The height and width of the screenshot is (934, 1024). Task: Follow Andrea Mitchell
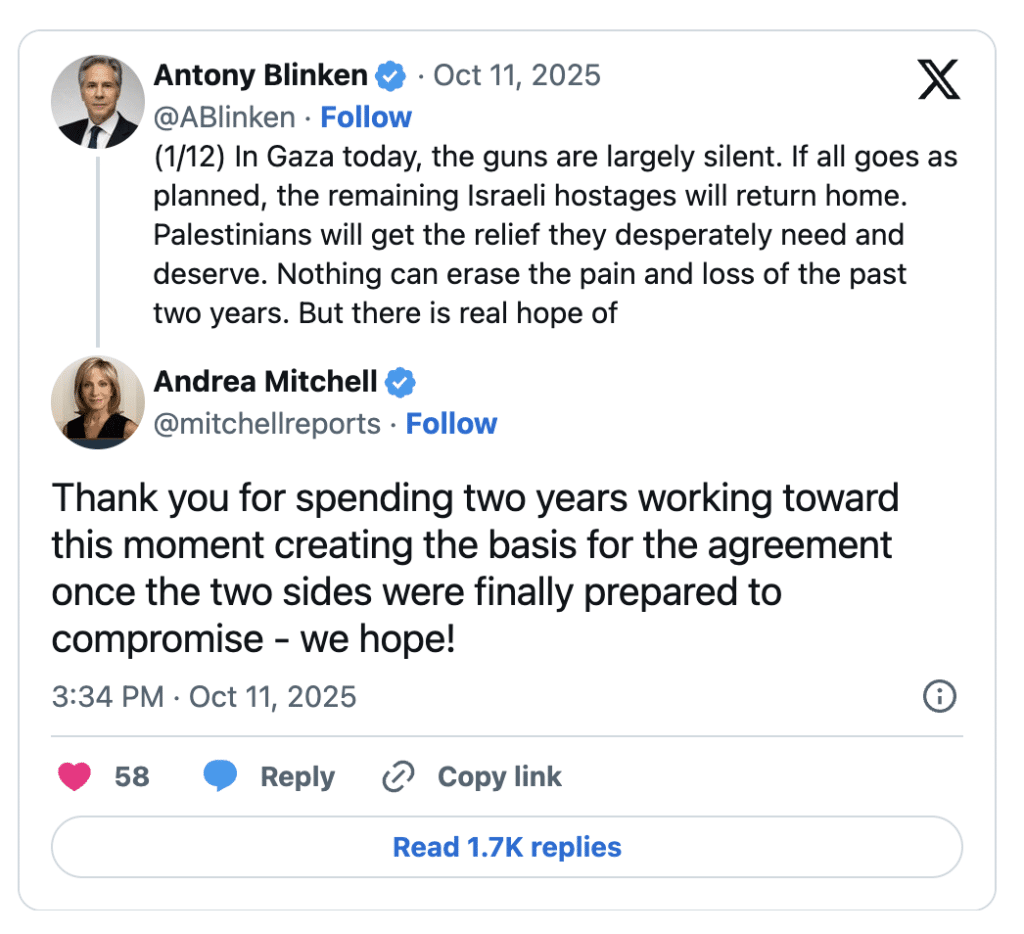[x=451, y=424]
